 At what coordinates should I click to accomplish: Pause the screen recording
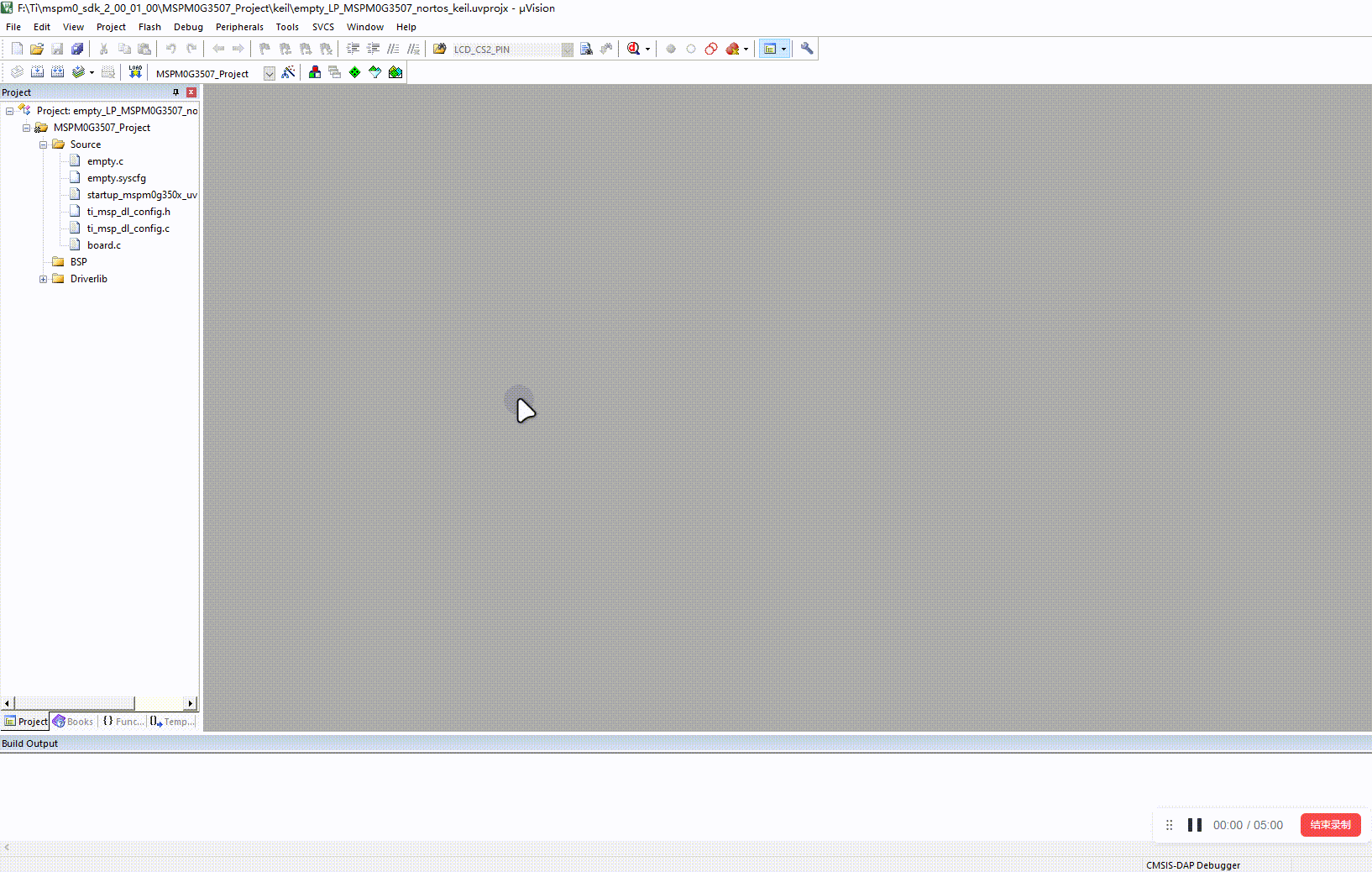[x=1194, y=825]
